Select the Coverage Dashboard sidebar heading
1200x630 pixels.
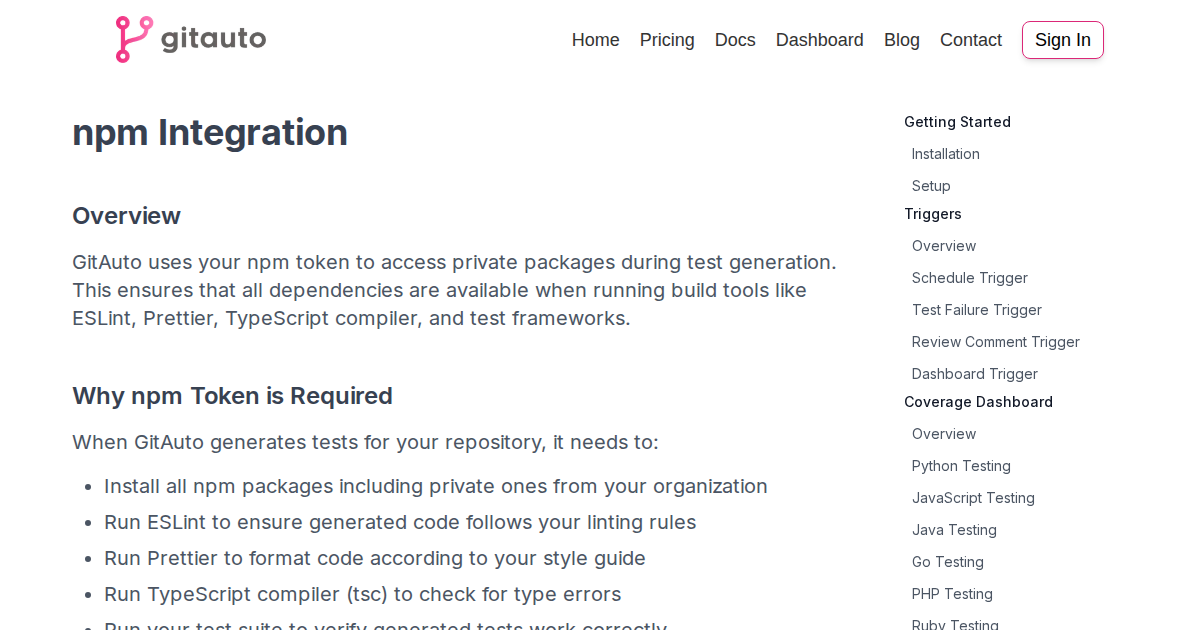point(978,402)
